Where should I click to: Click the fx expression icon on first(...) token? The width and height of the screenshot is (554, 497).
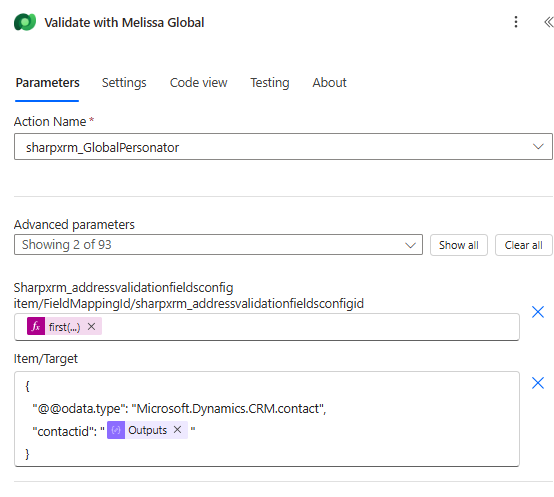pos(36,326)
